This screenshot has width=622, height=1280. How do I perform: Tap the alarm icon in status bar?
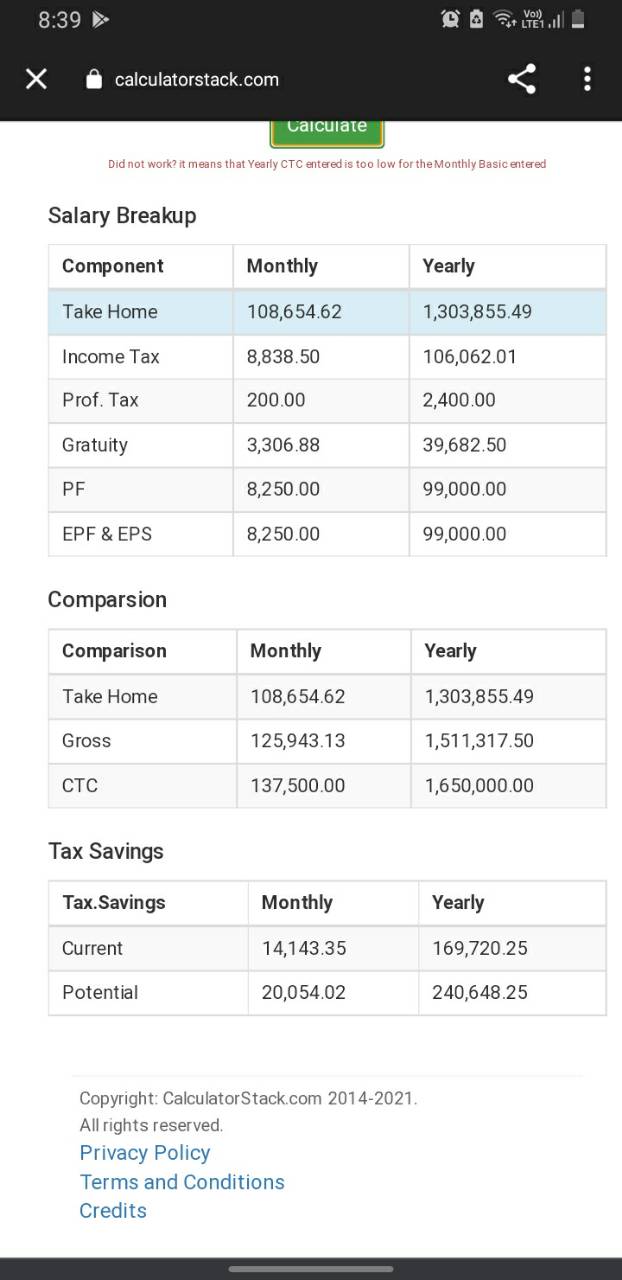tap(450, 19)
